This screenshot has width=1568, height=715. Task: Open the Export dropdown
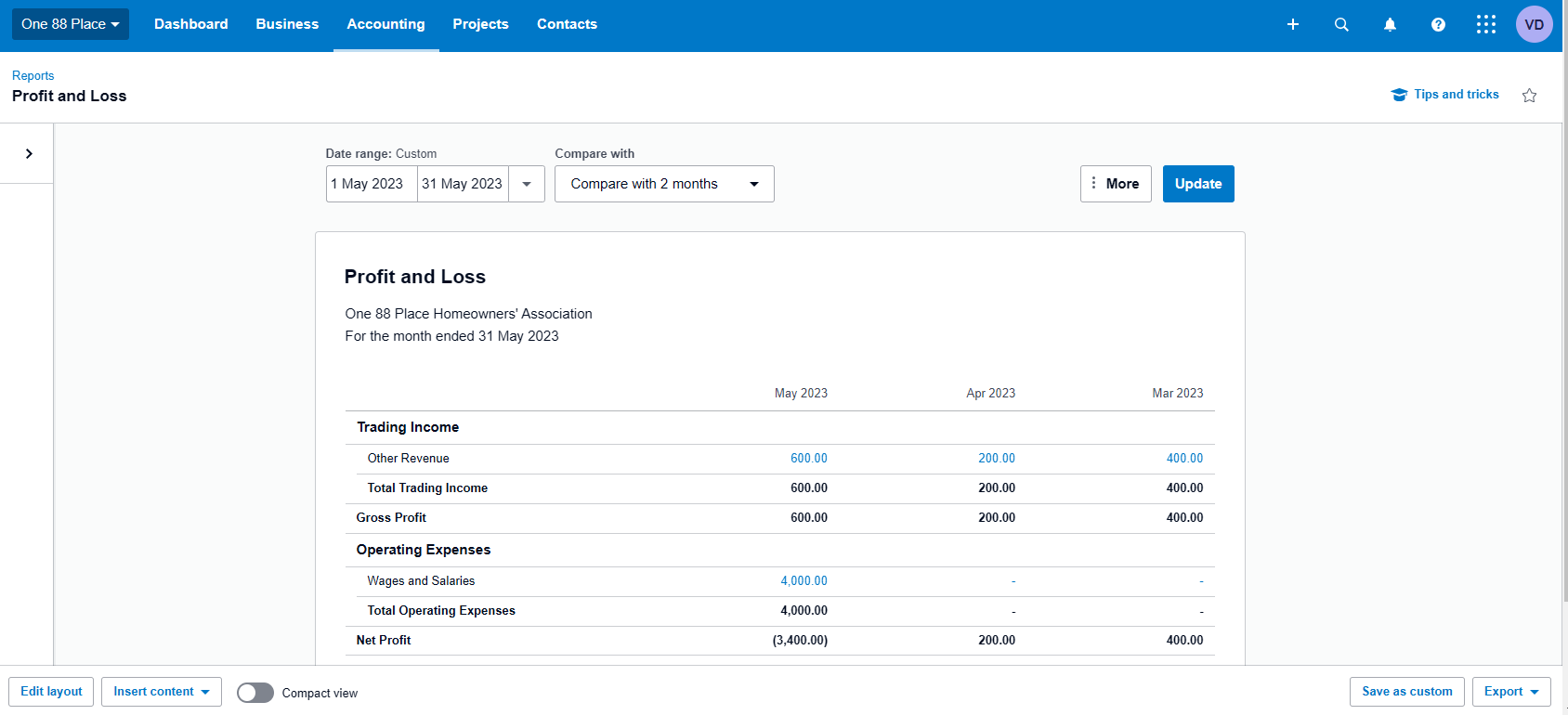(x=1511, y=692)
